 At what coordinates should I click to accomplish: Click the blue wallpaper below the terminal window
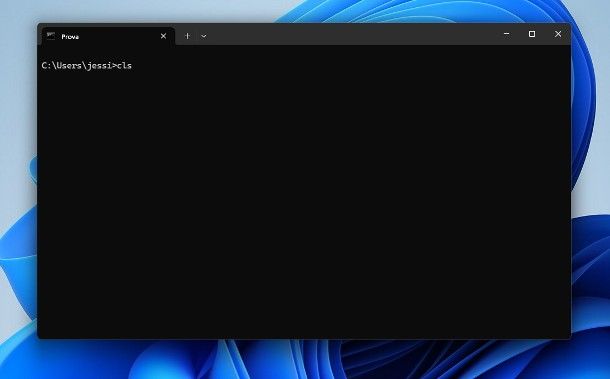303,359
